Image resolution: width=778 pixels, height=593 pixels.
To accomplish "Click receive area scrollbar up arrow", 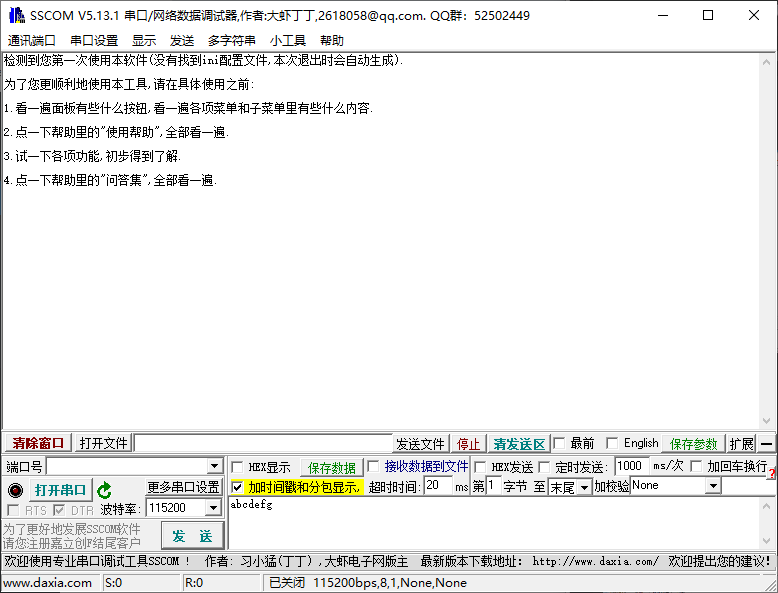I will pos(766,62).
